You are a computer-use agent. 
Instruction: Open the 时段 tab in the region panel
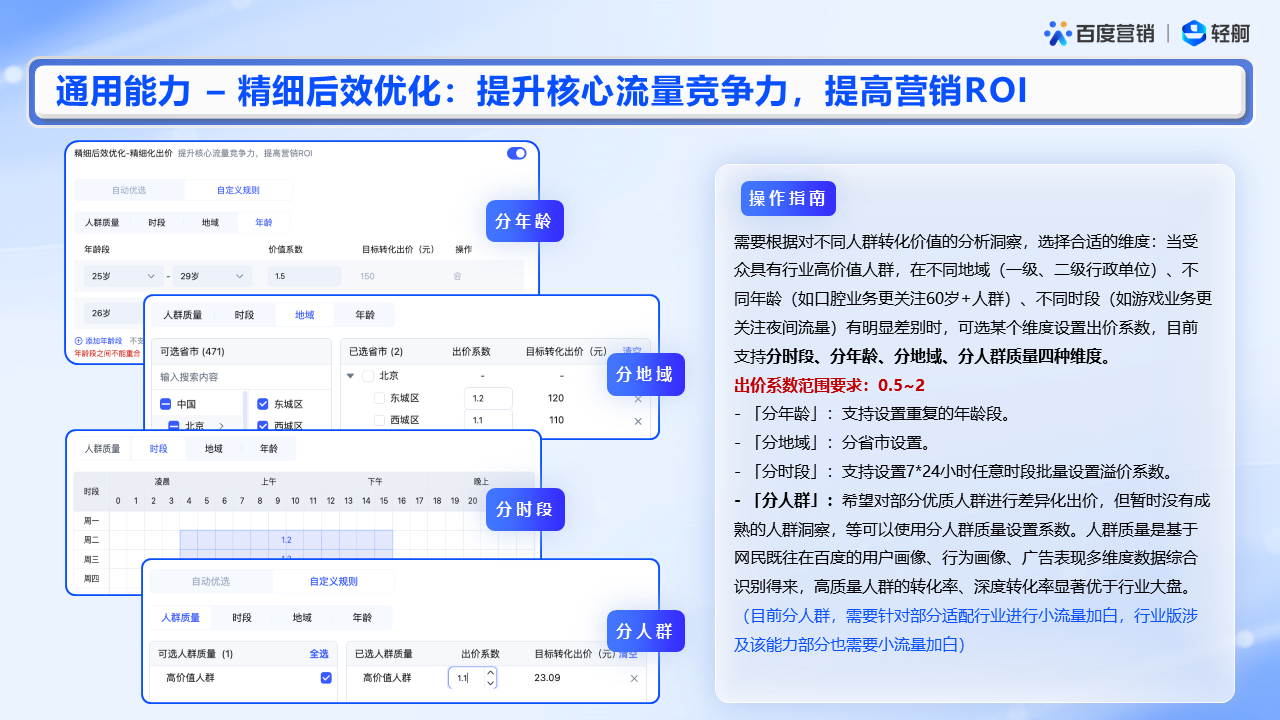(x=244, y=315)
